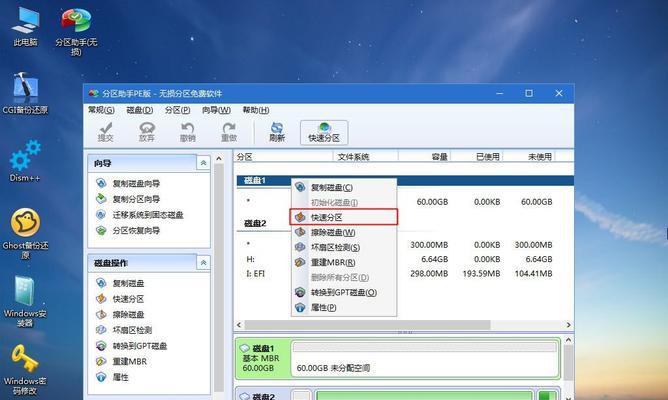Select the H: partition row
Image resolution: width=668 pixels, height=400 pixels.
pyautogui.click(x=404, y=259)
